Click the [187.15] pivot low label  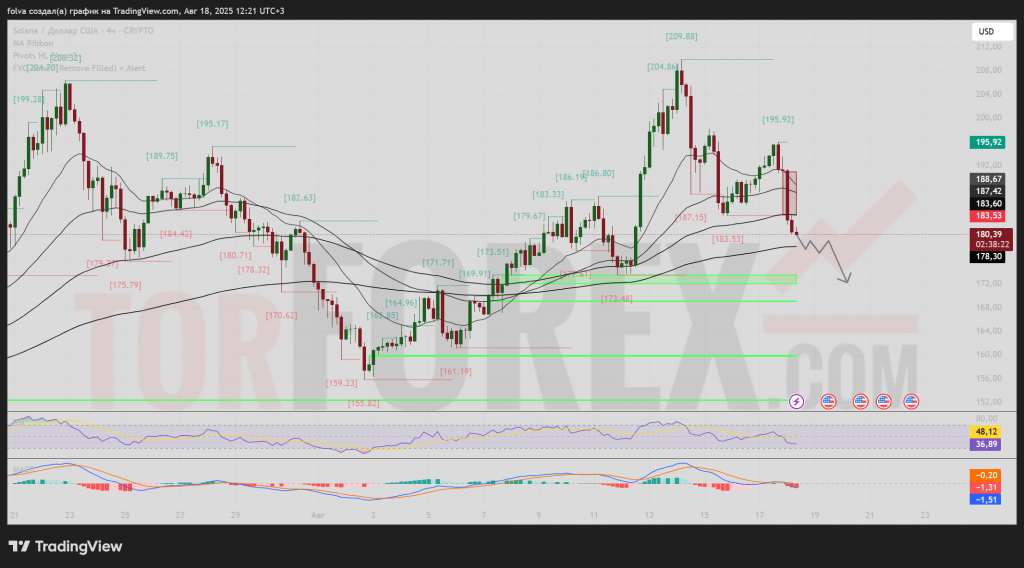click(690, 217)
